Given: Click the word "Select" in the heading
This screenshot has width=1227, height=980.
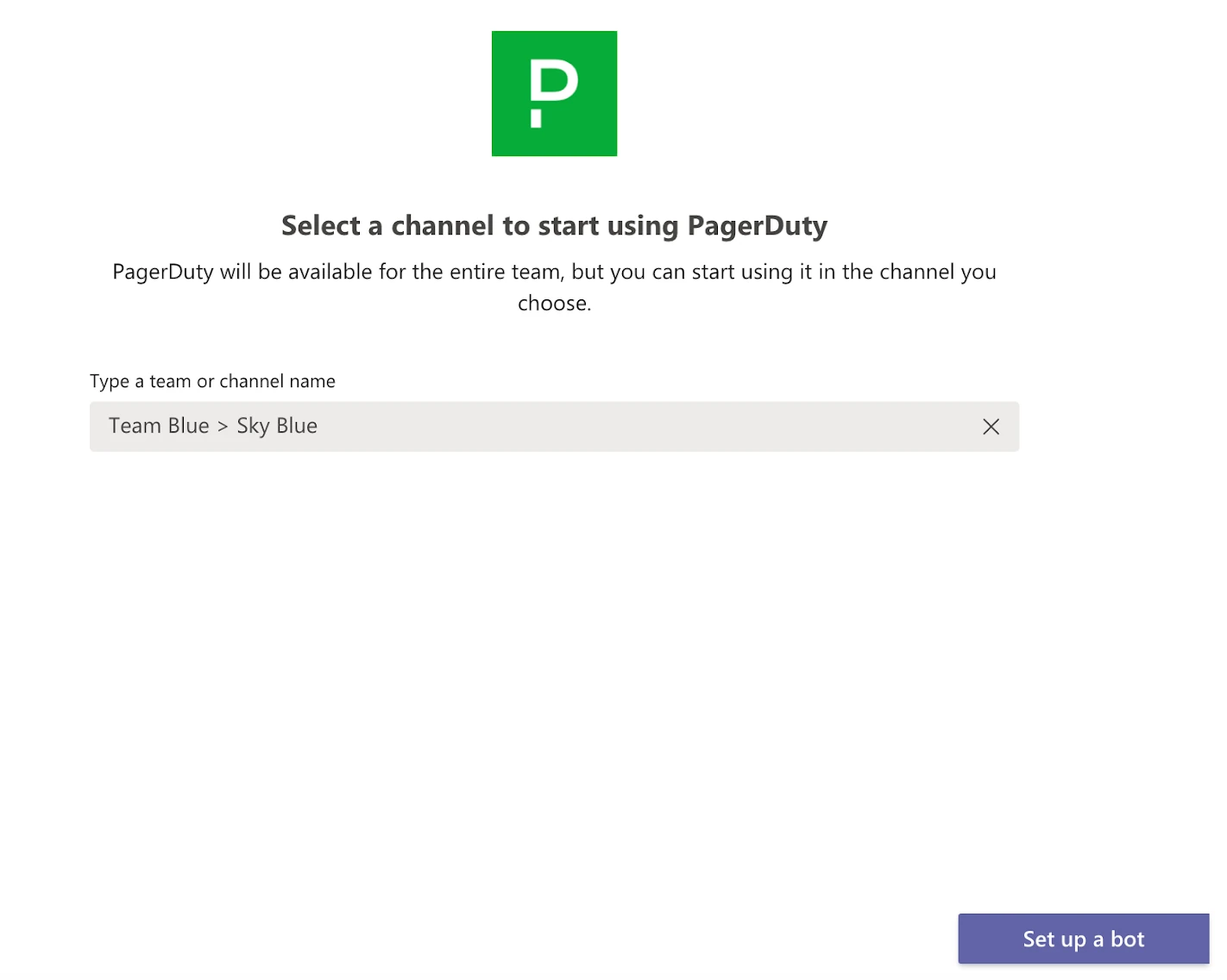Looking at the screenshot, I should point(321,226).
